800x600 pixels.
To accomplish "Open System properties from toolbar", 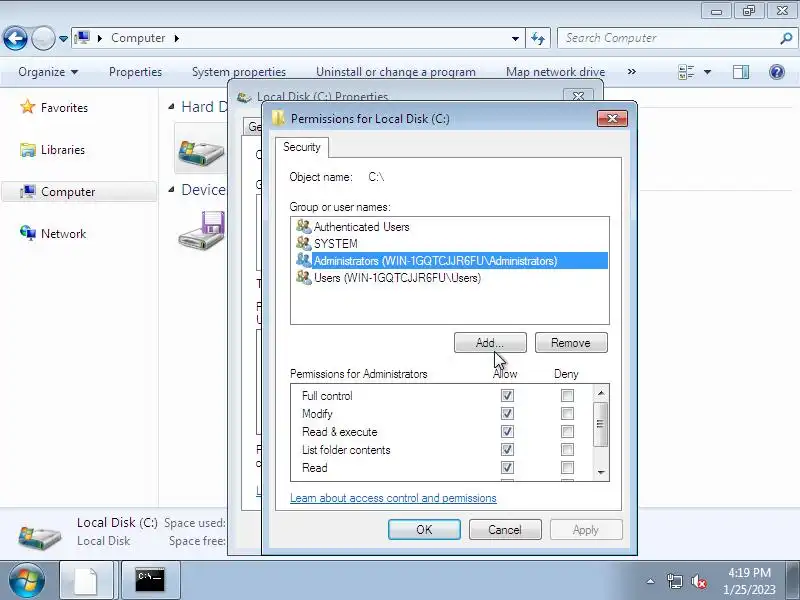I will 239,72.
